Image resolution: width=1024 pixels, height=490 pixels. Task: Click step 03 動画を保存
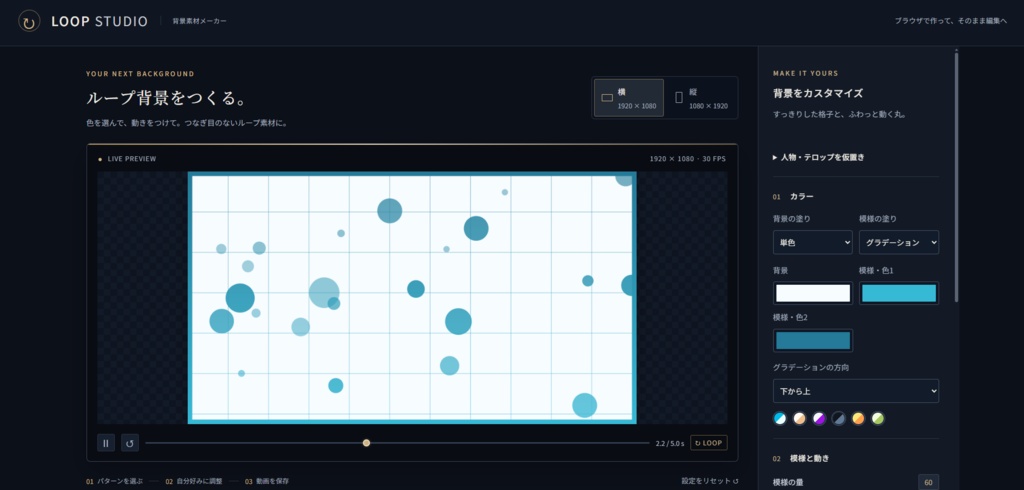click(x=267, y=482)
